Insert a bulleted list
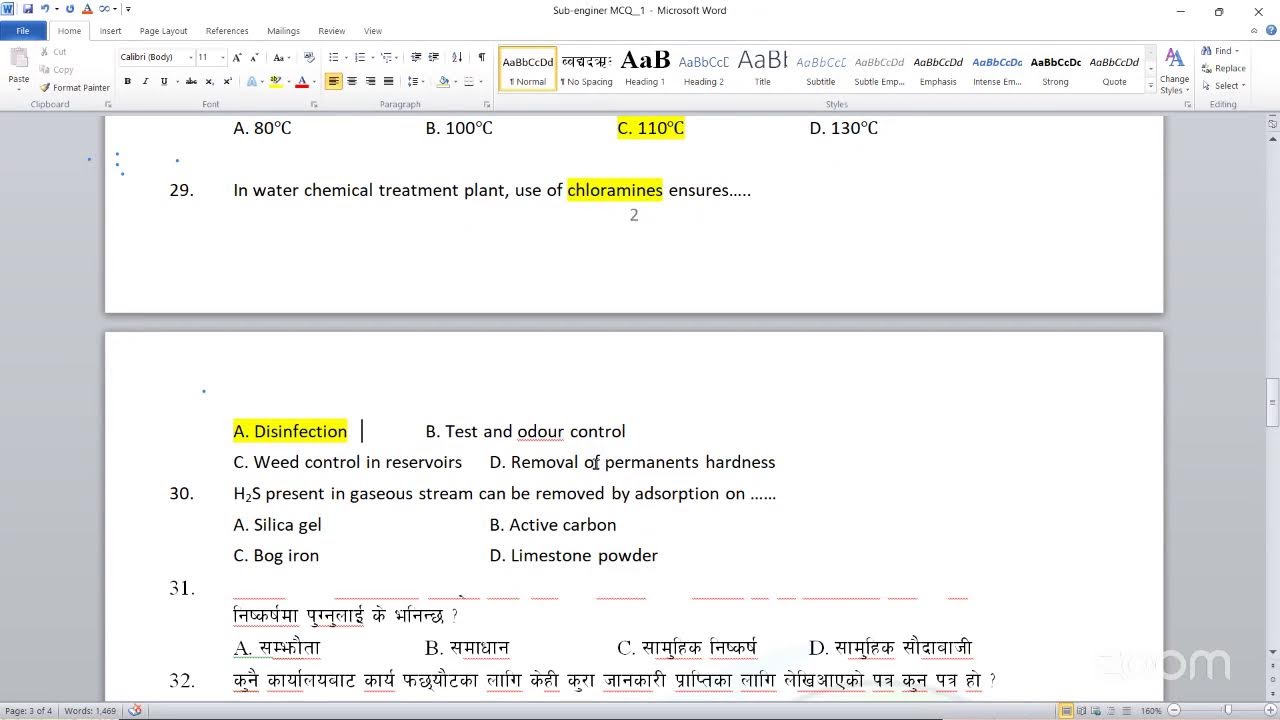This screenshot has height=720, width=1280. click(334, 57)
